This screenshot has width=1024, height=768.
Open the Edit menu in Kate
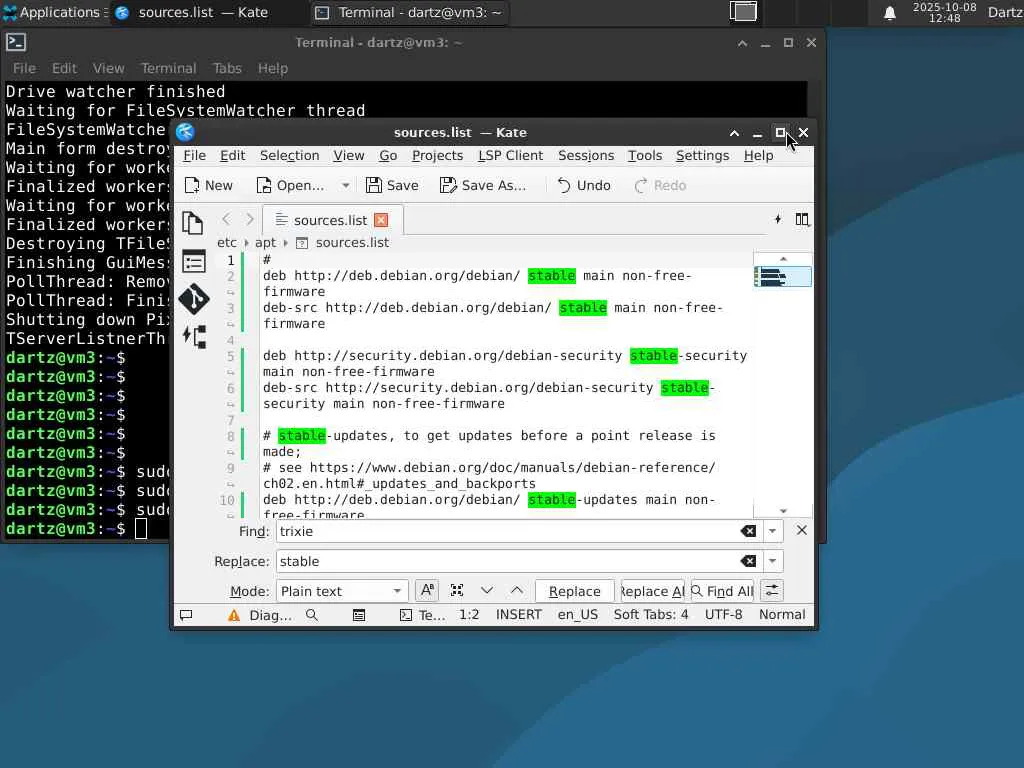tap(232, 155)
